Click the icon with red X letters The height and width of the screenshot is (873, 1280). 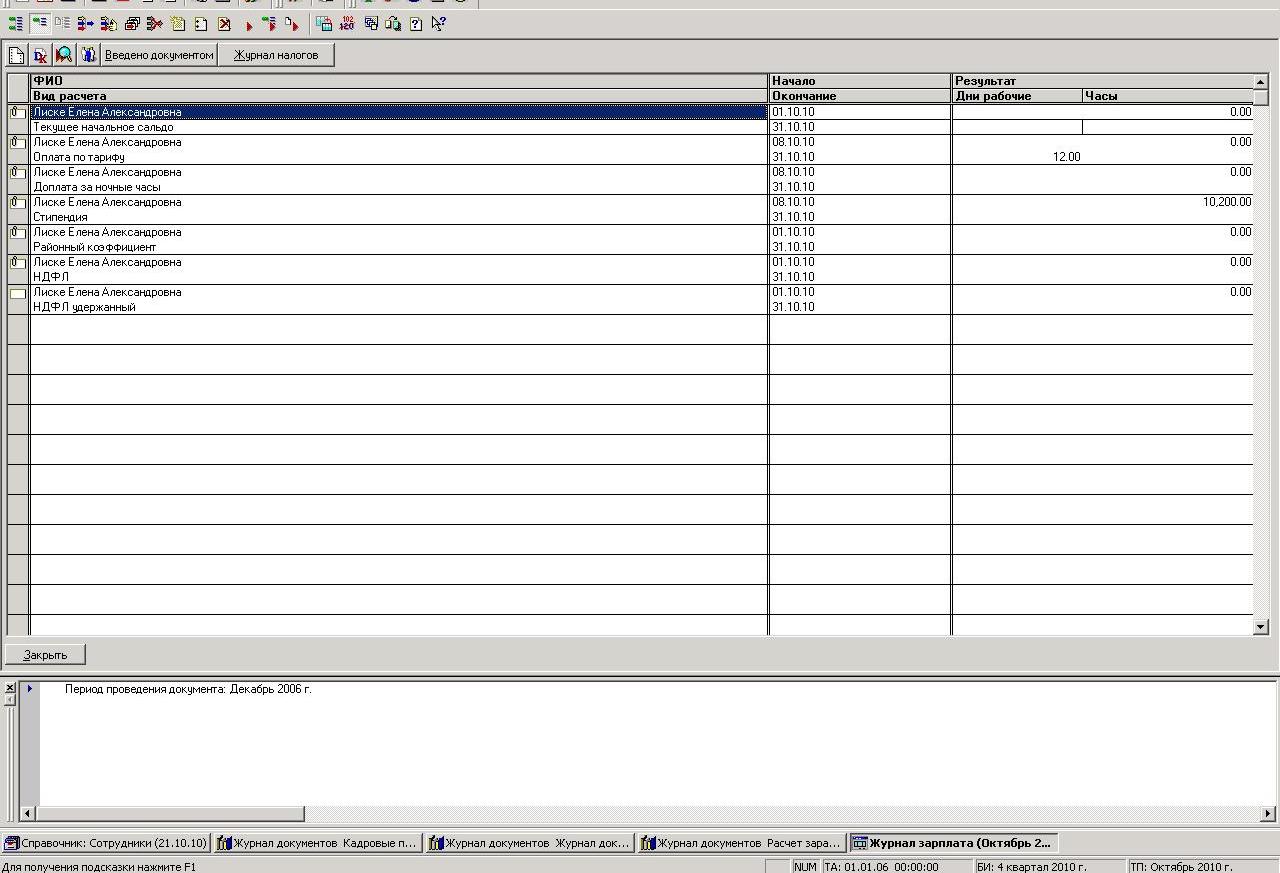pos(40,55)
